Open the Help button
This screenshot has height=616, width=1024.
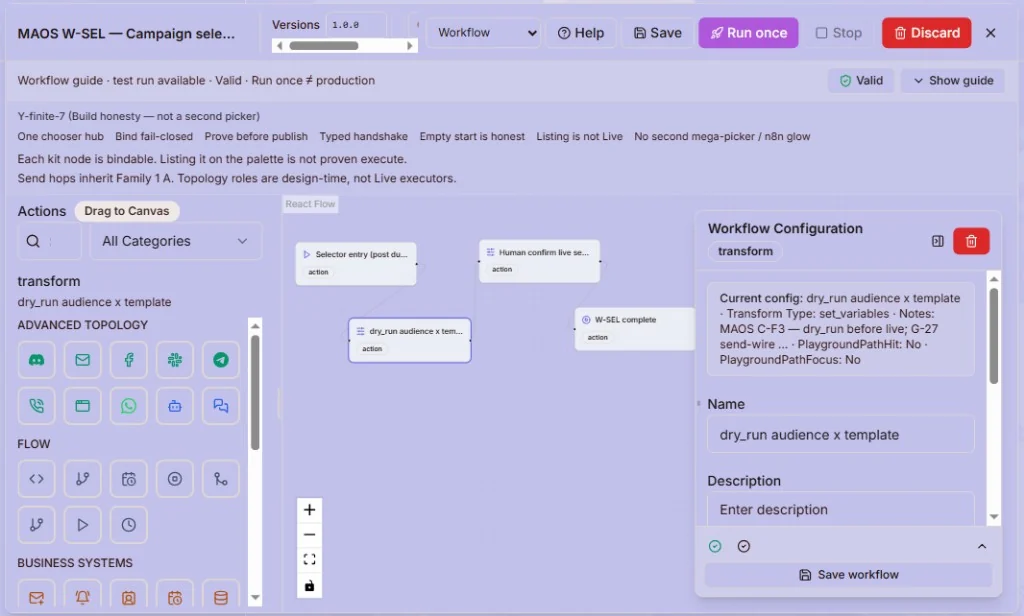(581, 33)
